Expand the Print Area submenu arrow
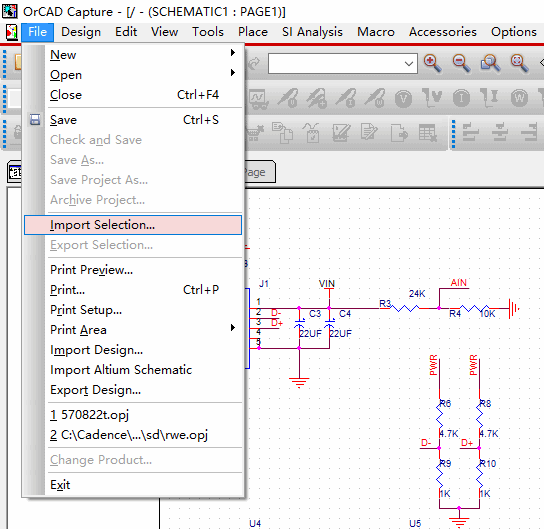544x529 pixels. pos(233,328)
